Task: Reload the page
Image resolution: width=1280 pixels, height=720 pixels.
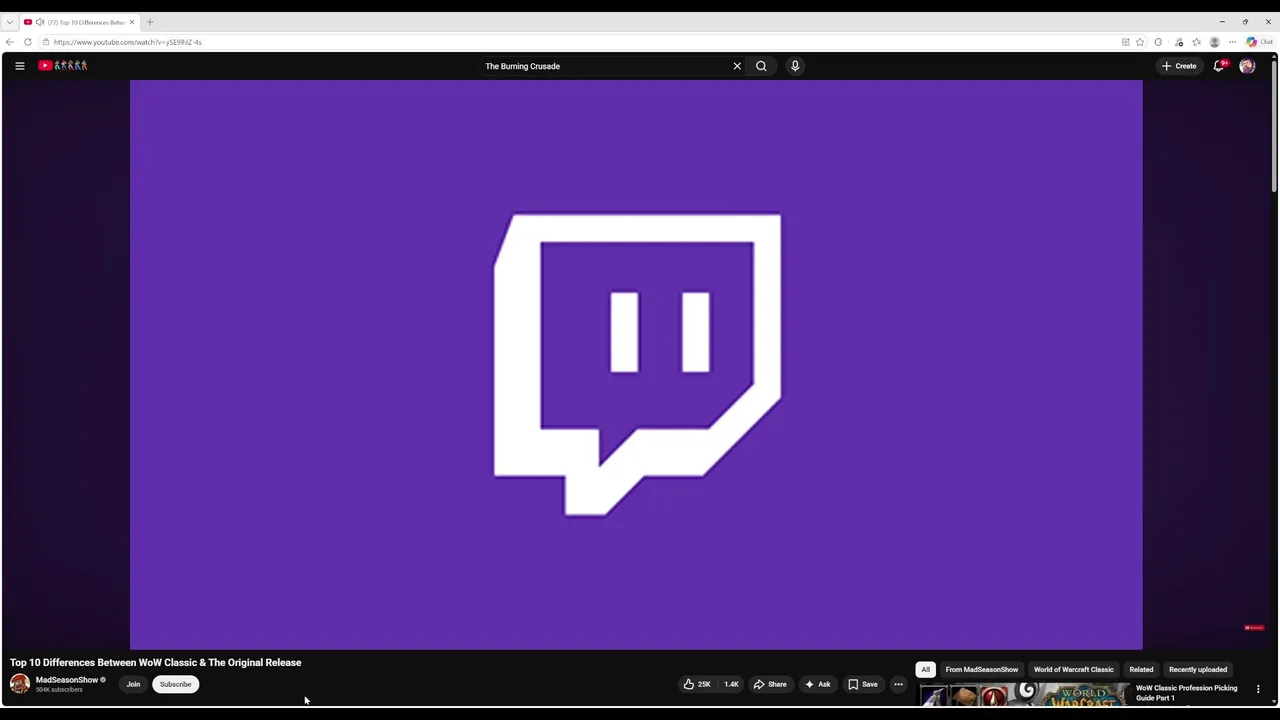Action: point(28,42)
